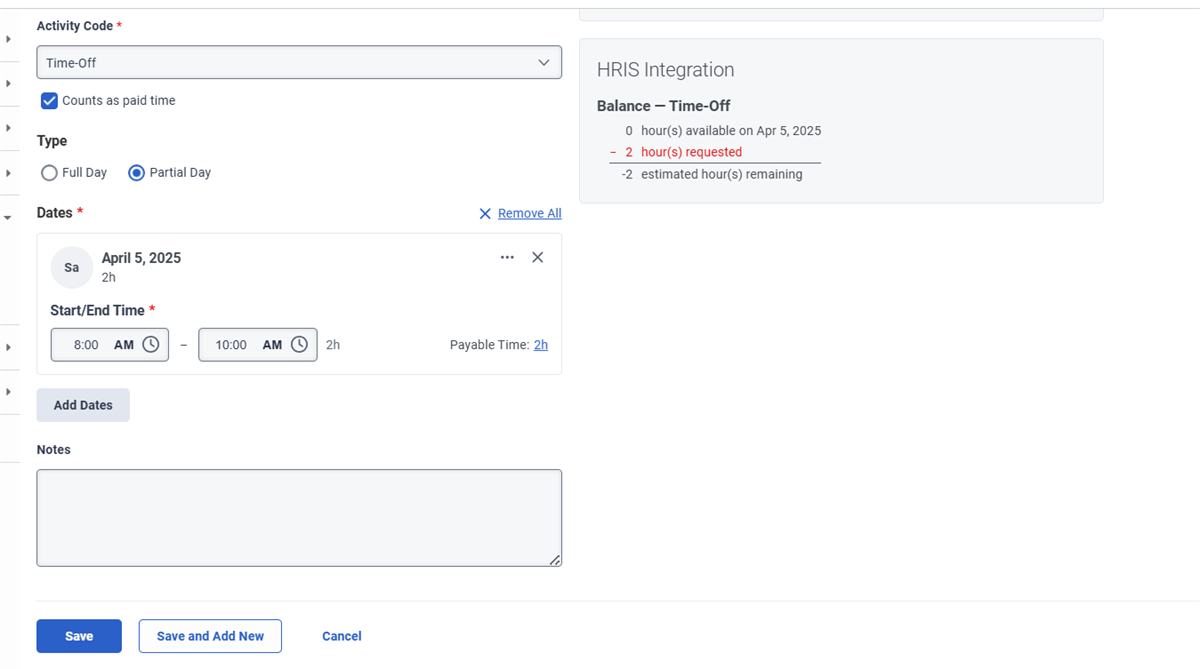Uncheck Counts as paid time
1200x669 pixels.
pyautogui.click(x=49, y=100)
